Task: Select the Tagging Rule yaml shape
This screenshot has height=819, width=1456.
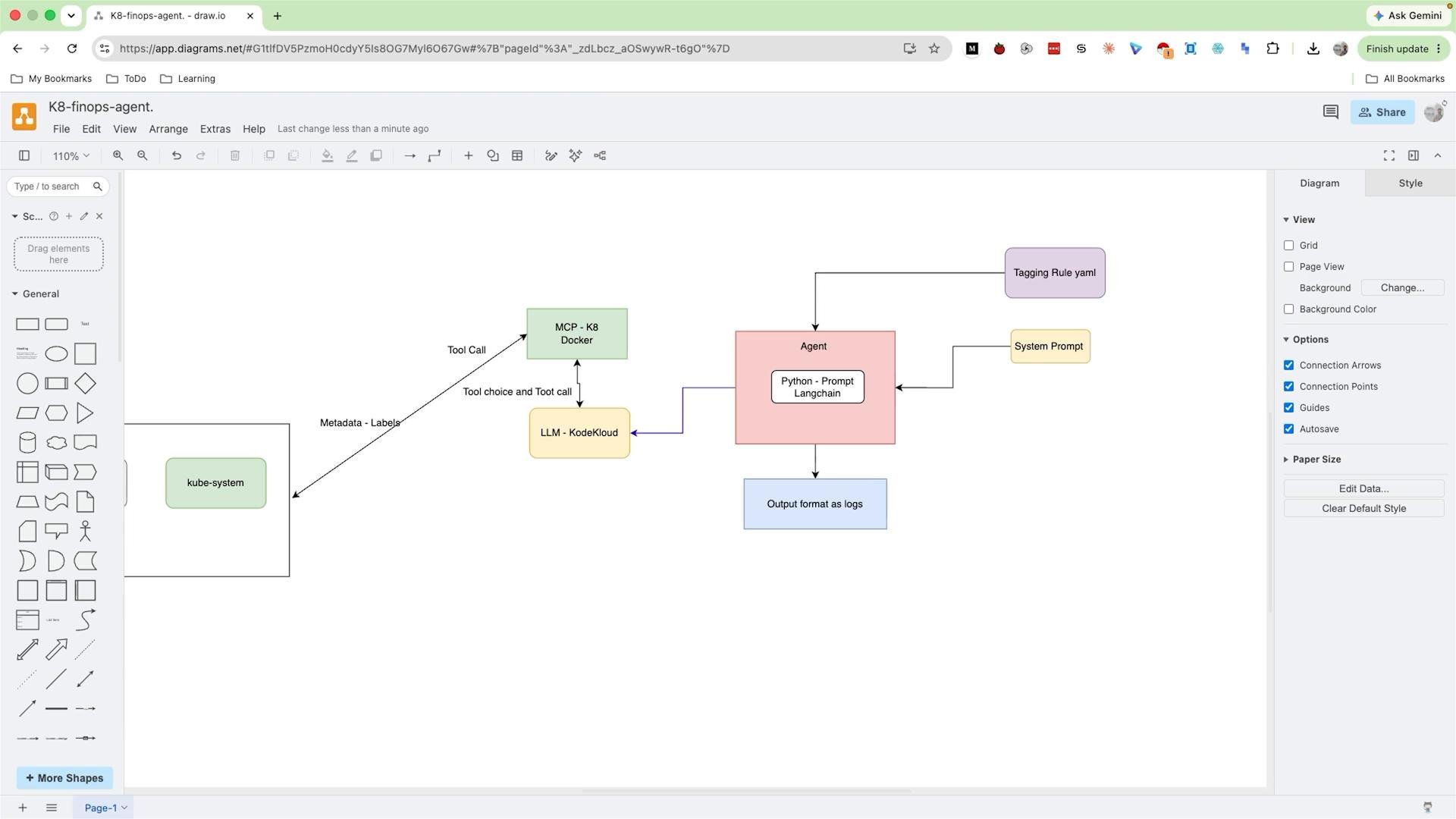Action: [x=1054, y=273]
